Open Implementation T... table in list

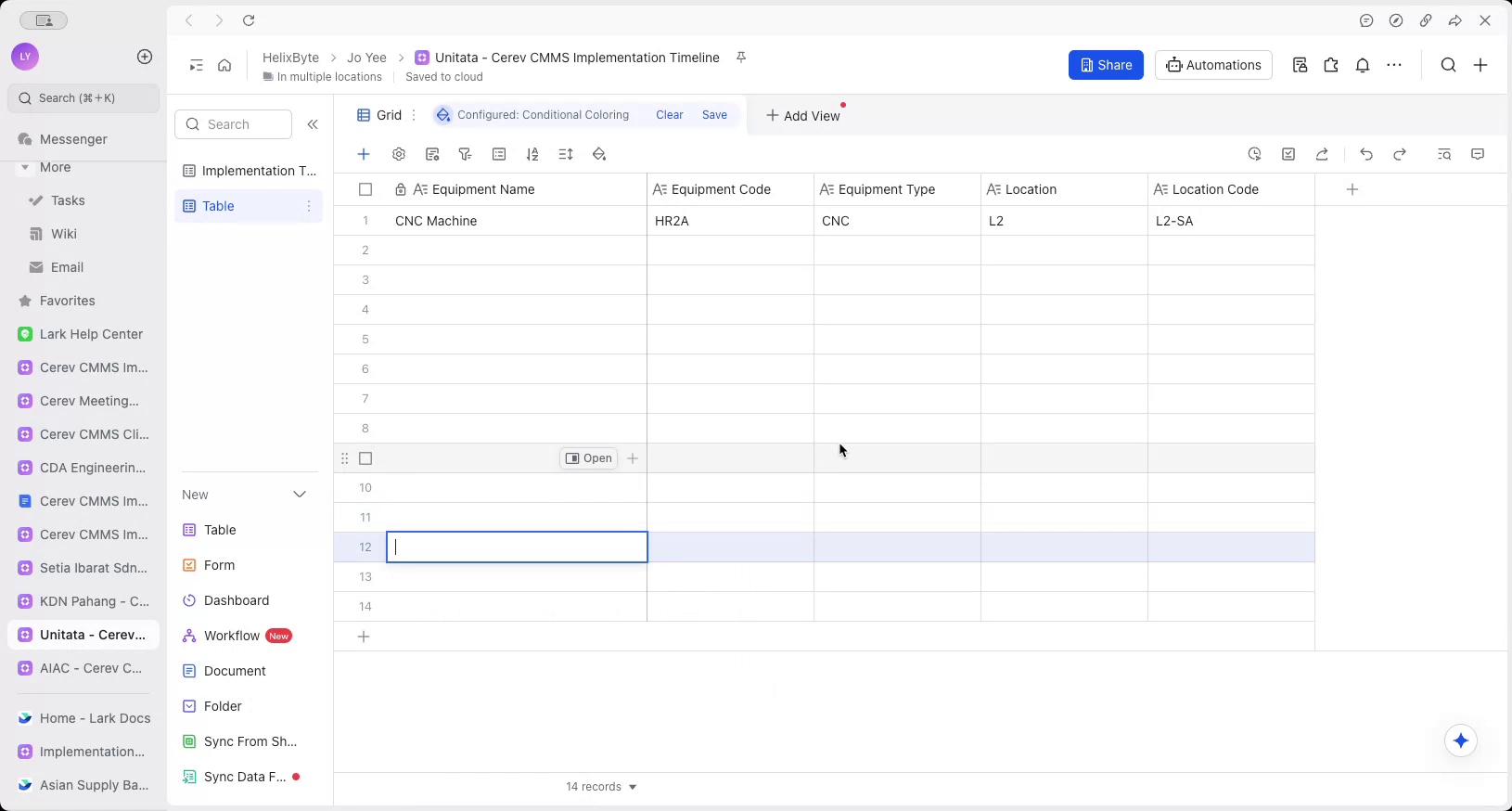249,171
